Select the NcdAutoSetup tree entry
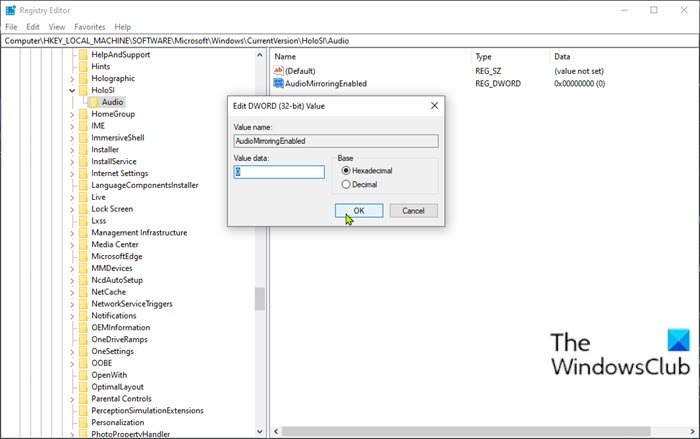The width and height of the screenshot is (700, 439). pos(117,280)
